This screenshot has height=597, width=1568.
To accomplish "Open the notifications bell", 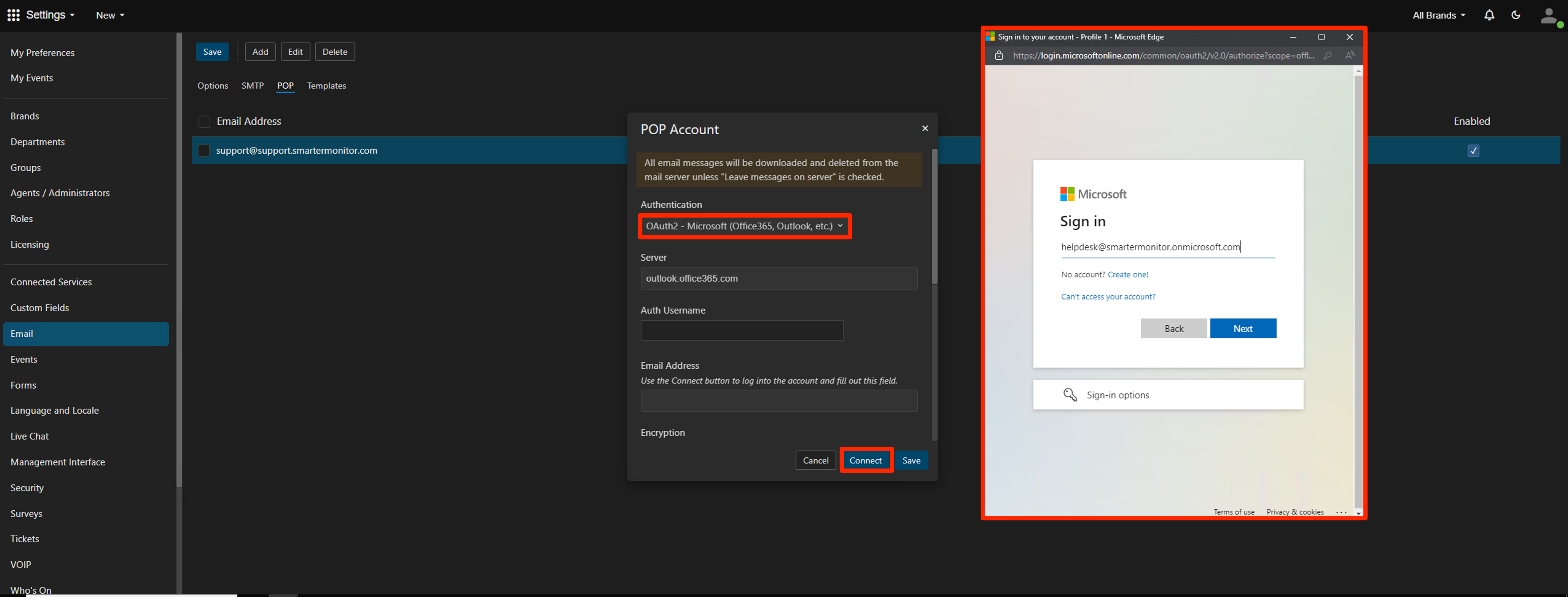I will coord(1489,15).
